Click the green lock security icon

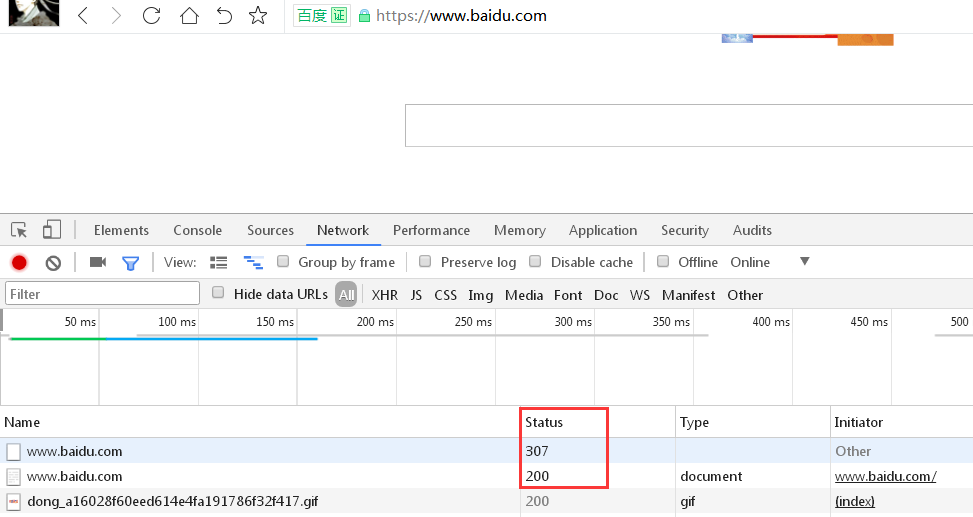tap(365, 16)
